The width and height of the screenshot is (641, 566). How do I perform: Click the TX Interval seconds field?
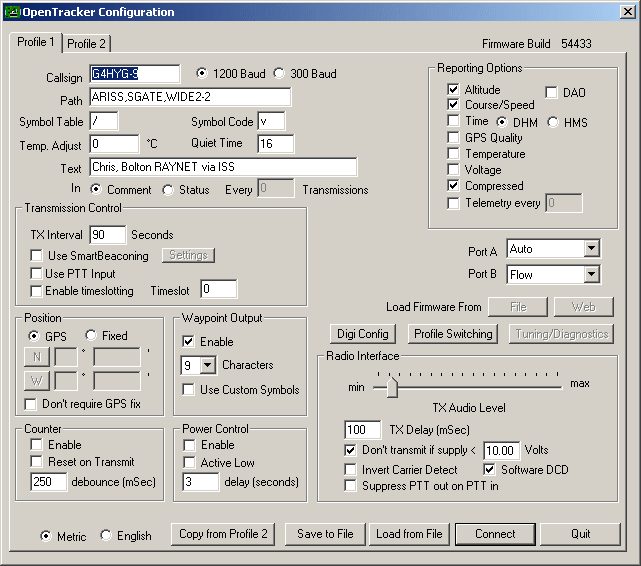(108, 235)
